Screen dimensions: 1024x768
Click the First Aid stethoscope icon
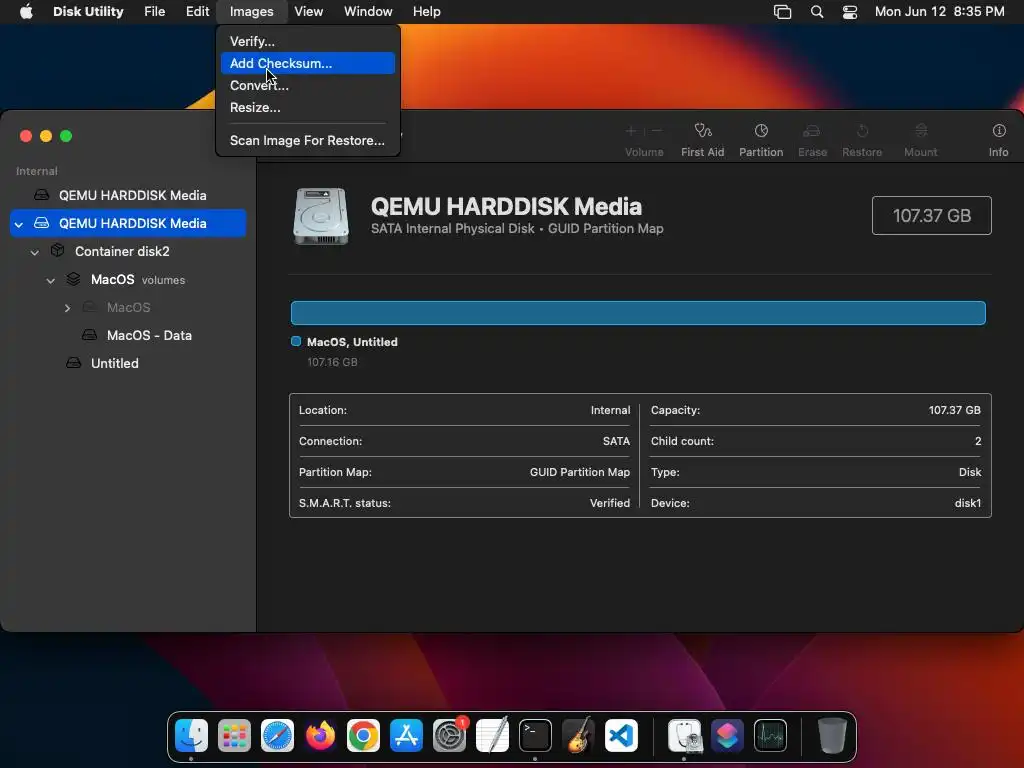pos(703,131)
